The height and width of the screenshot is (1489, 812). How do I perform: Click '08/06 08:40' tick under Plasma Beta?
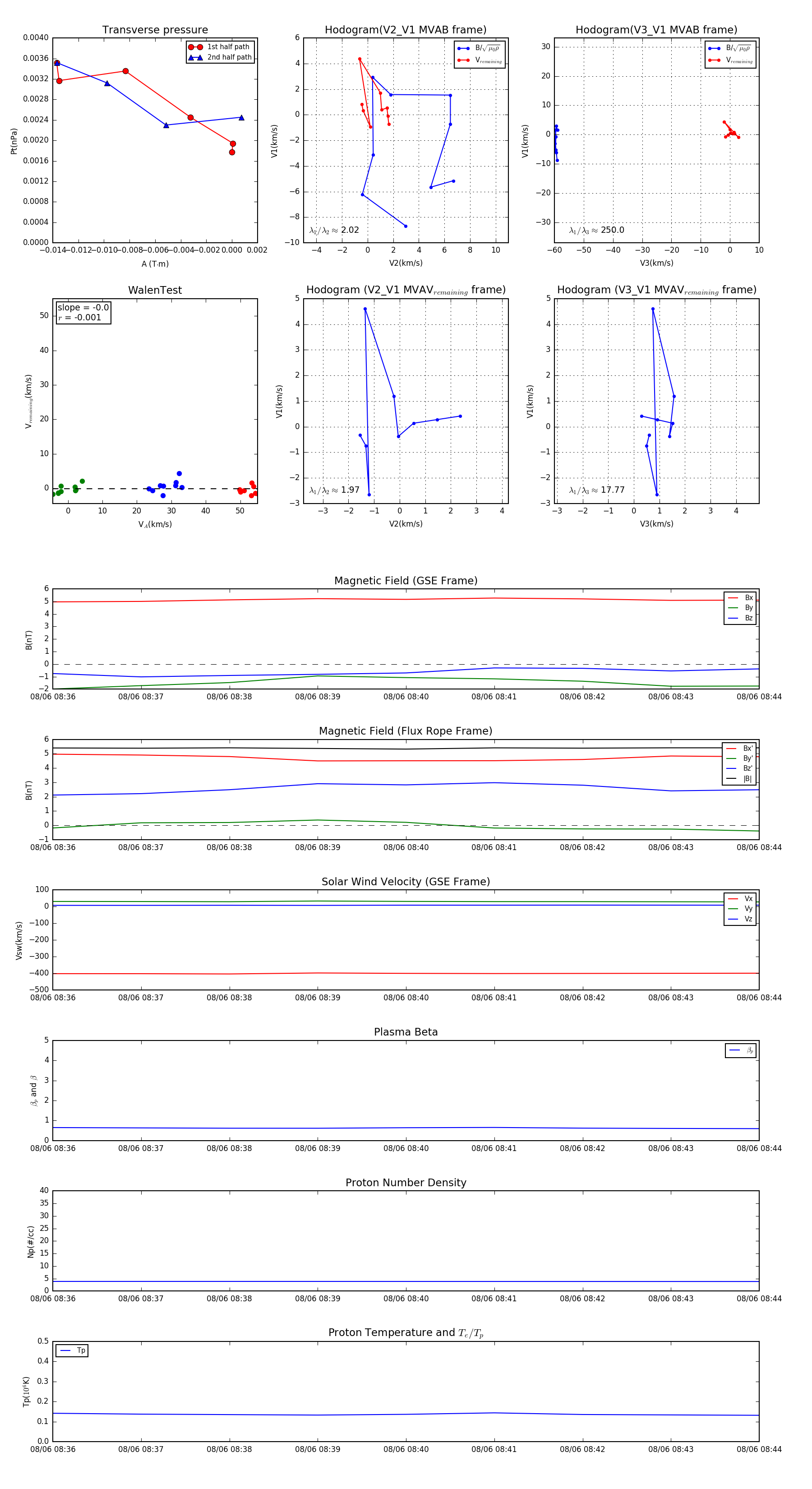[x=406, y=1148]
